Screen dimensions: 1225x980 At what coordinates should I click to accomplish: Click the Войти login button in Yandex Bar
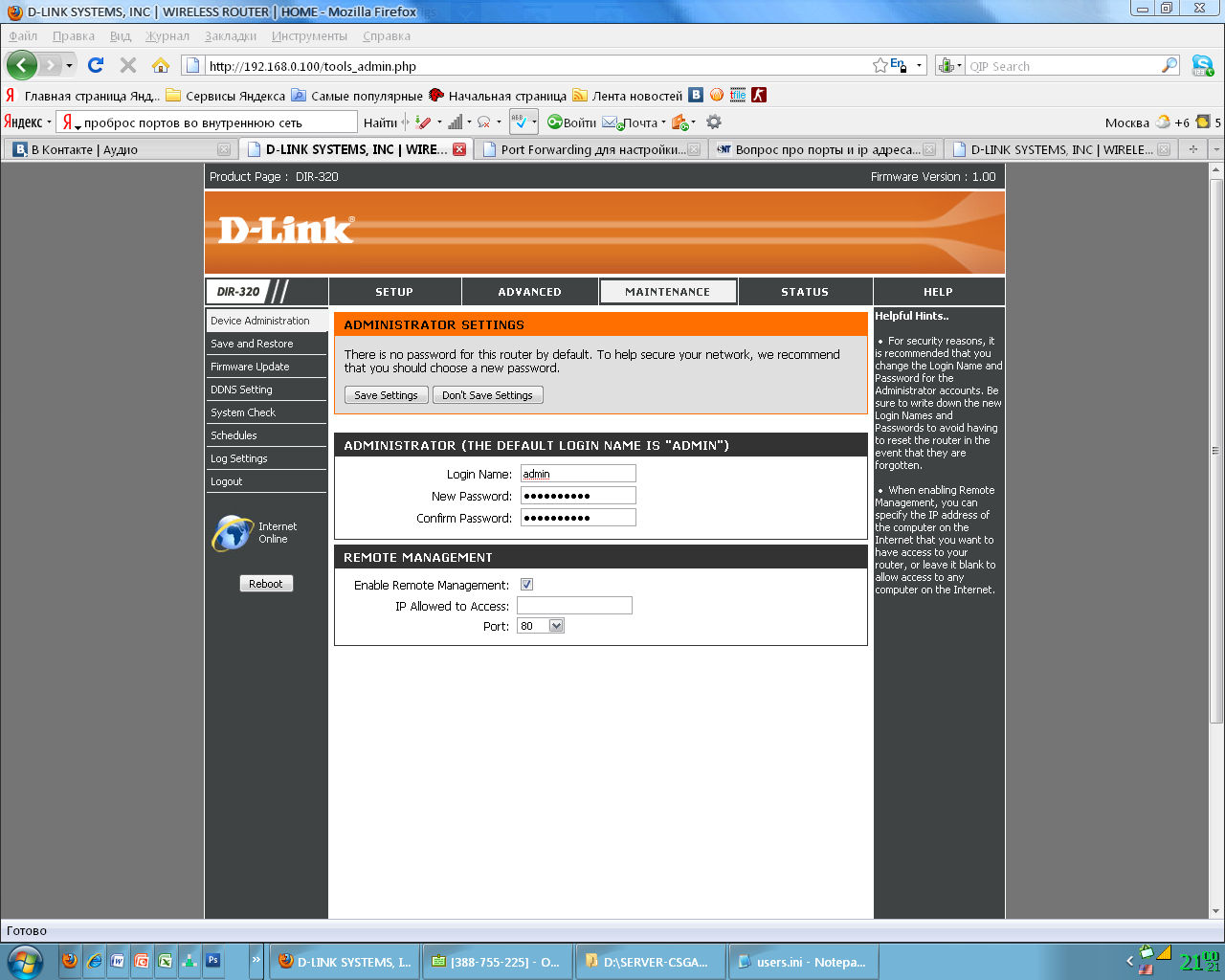tap(571, 122)
